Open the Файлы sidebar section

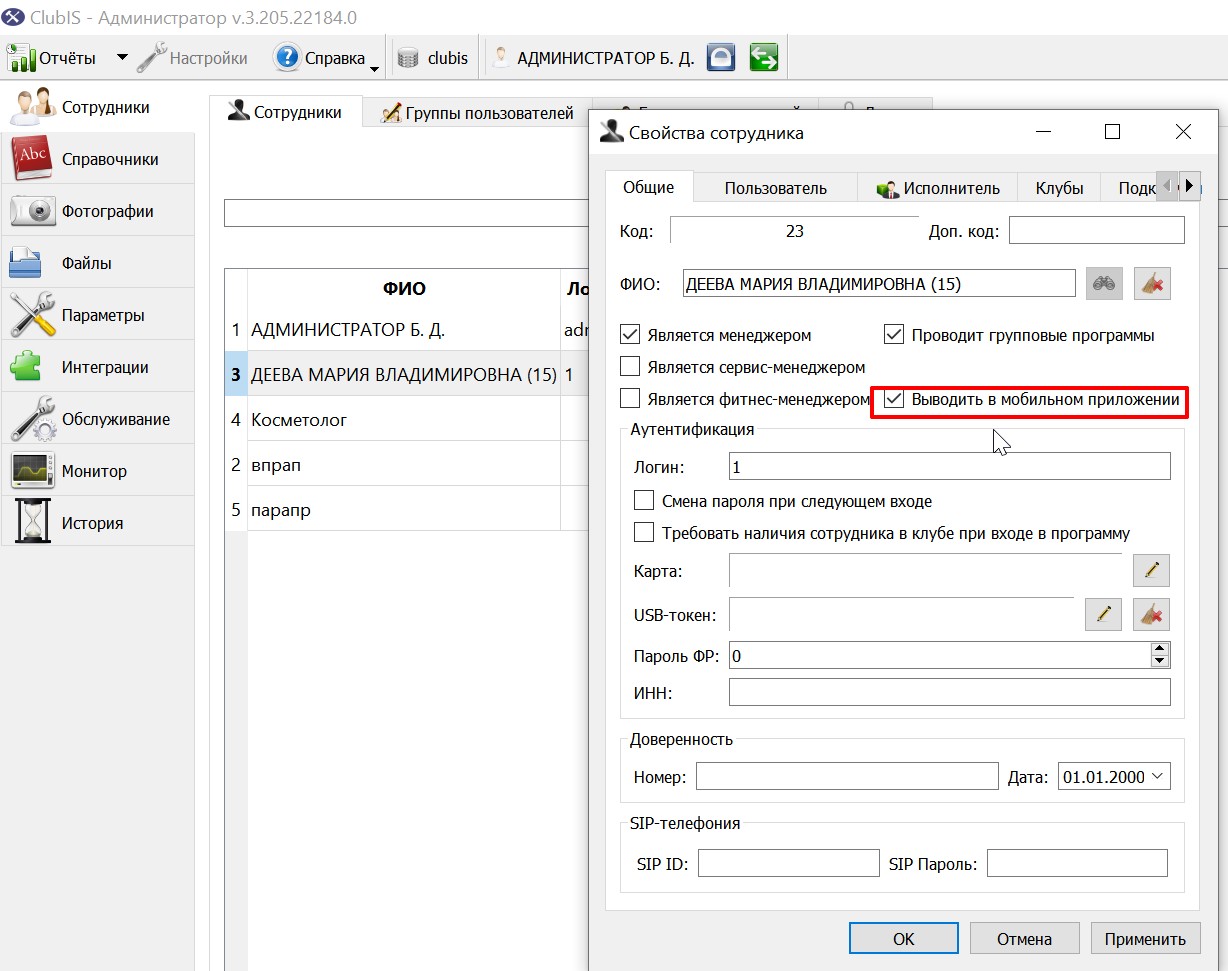(97, 263)
